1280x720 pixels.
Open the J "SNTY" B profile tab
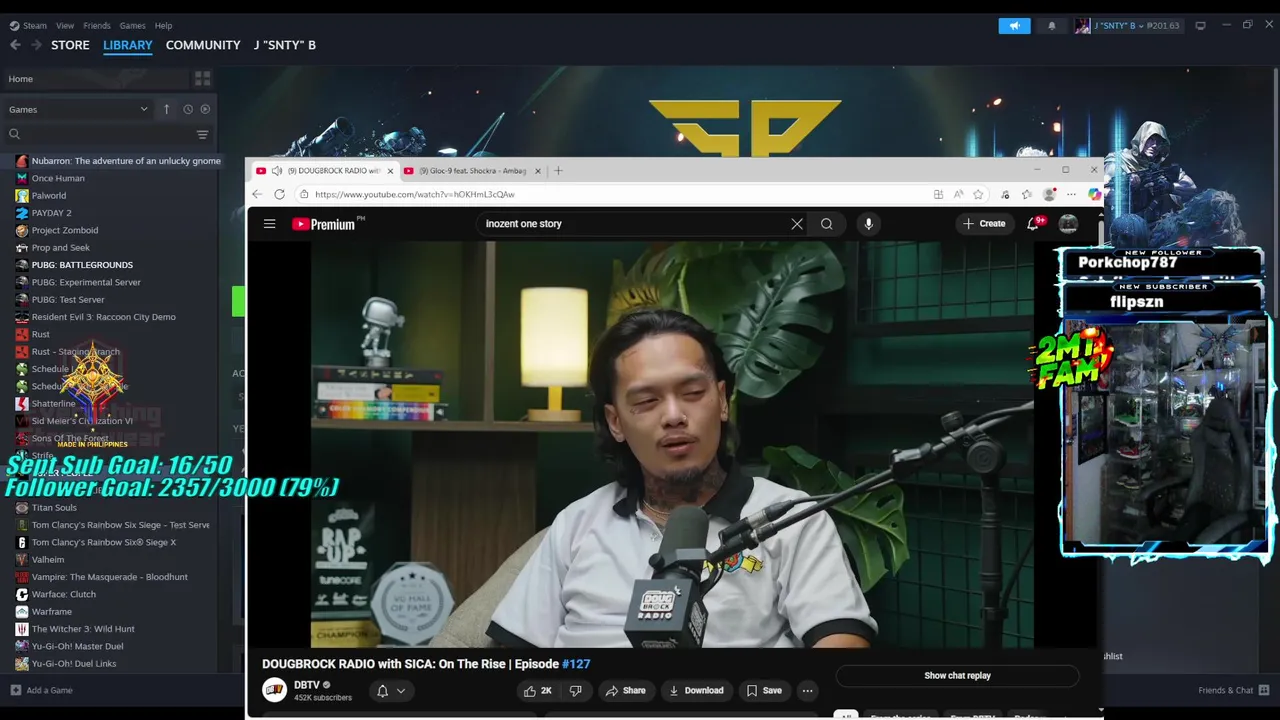coord(285,45)
